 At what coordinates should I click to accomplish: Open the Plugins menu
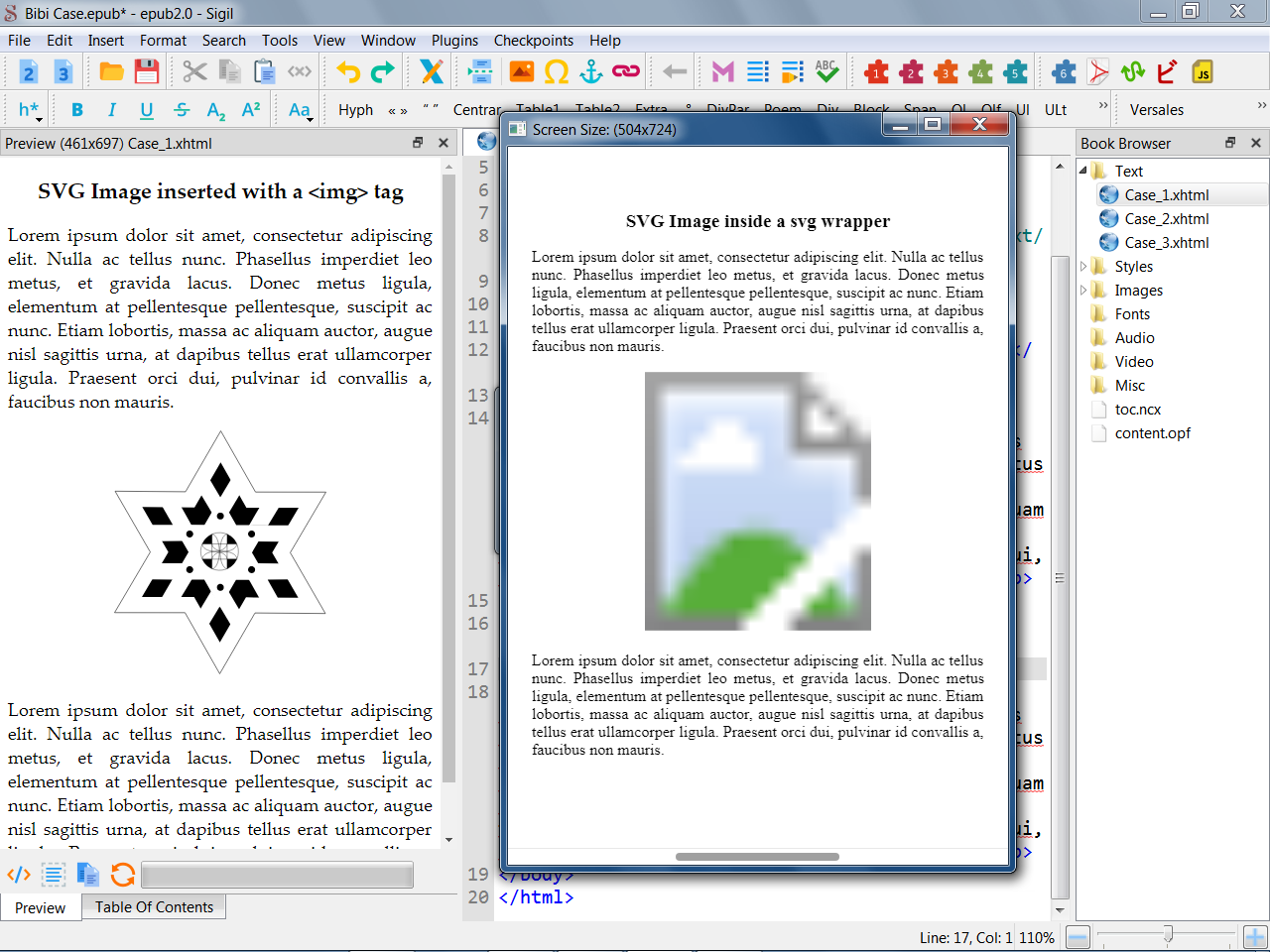[454, 41]
